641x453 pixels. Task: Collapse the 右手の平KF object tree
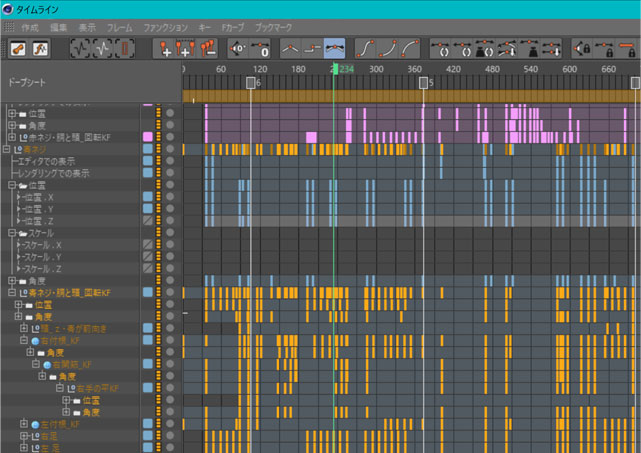pos(60,388)
